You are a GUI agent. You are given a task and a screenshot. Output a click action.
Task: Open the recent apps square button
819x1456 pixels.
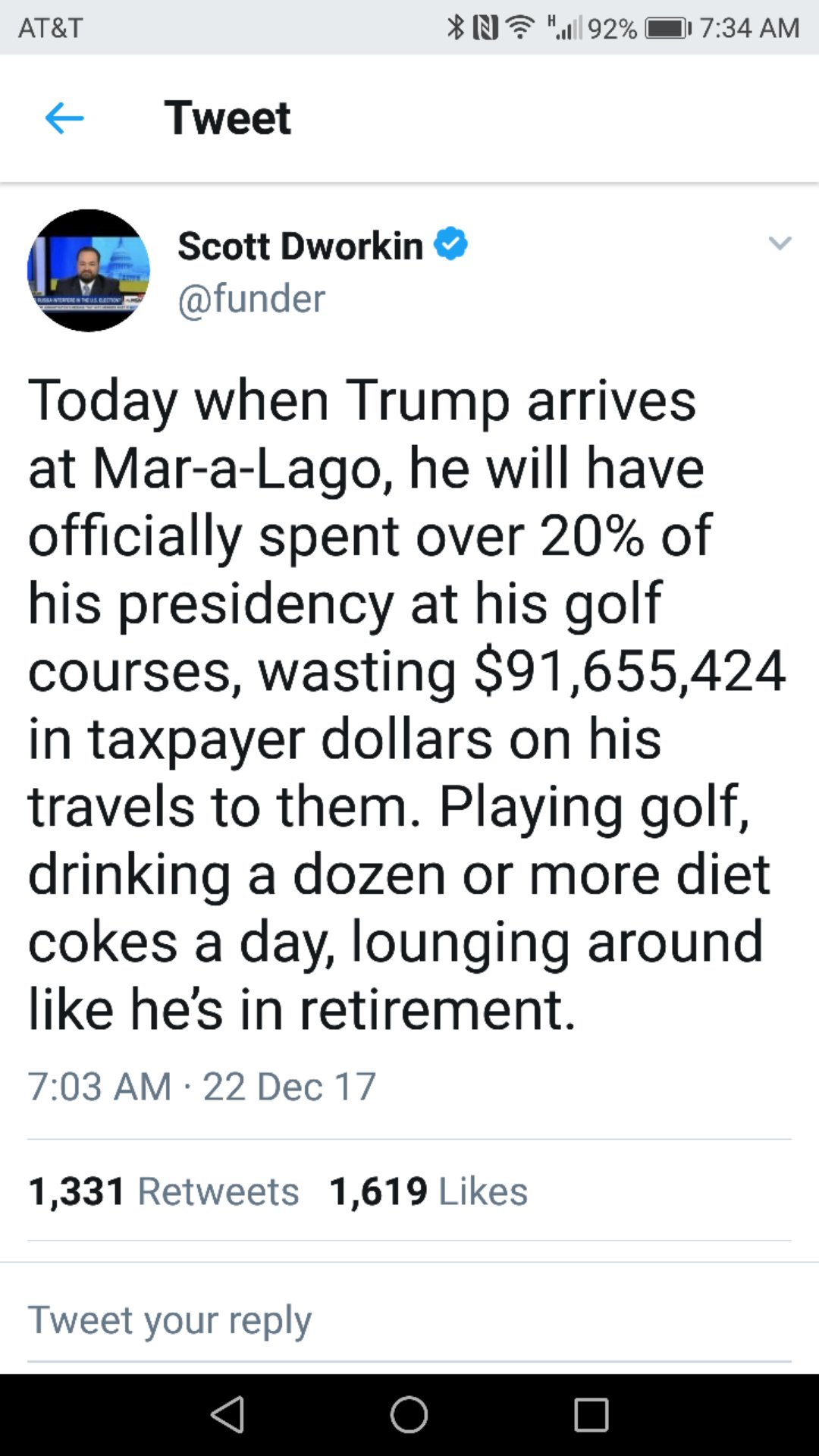point(591,1415)
